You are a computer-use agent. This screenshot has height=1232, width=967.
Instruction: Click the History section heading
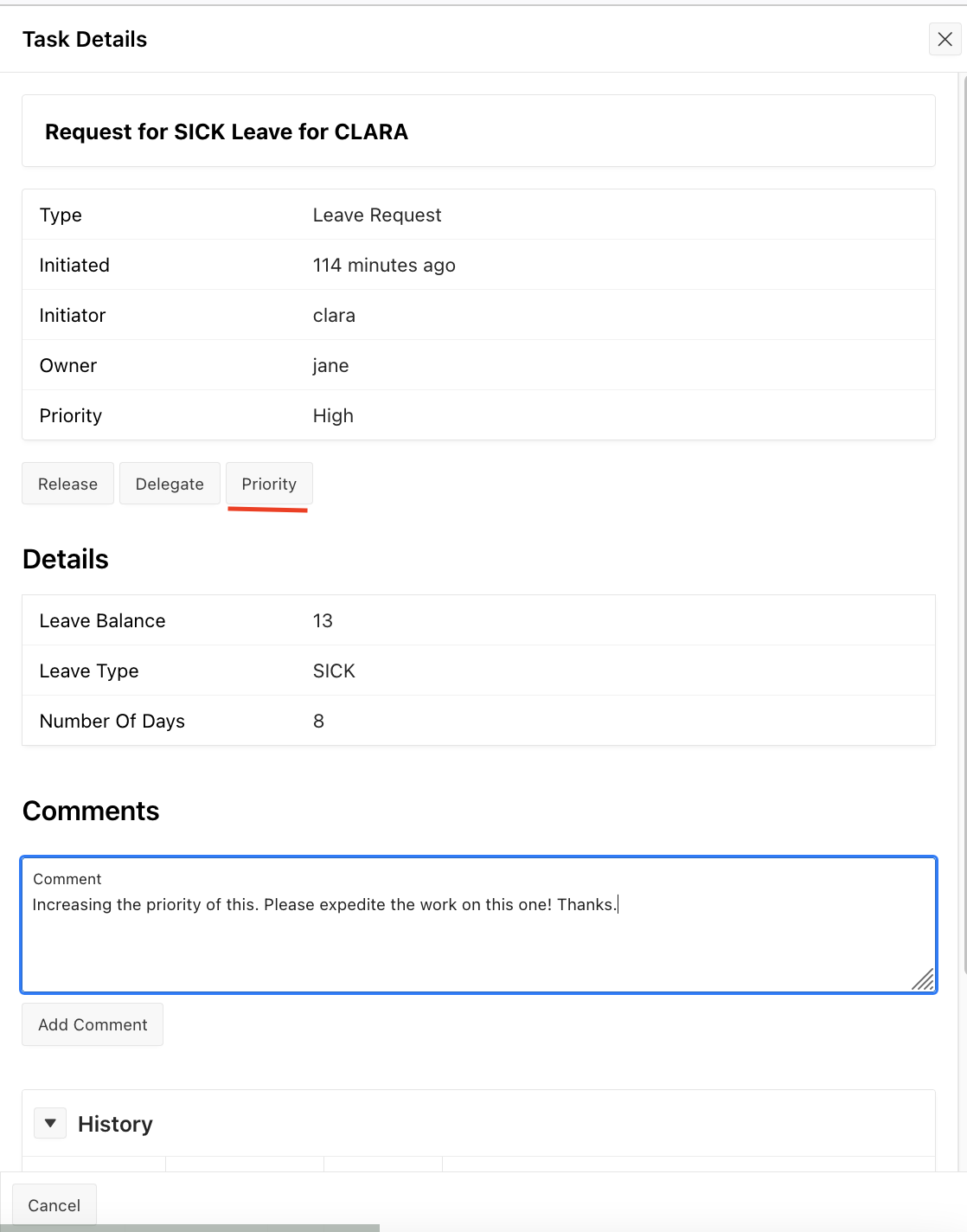115,1124
